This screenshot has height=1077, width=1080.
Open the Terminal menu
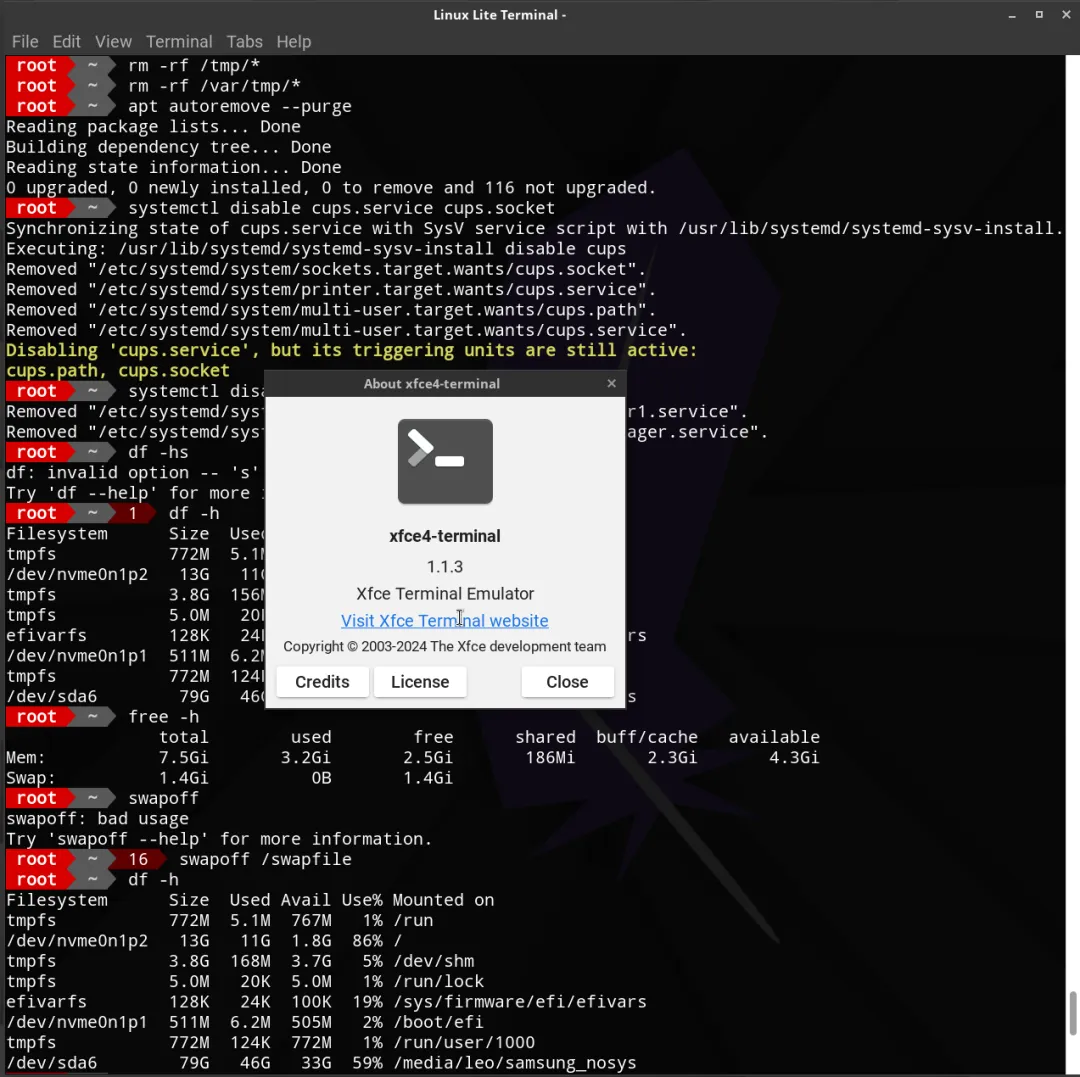coord(179,41)
